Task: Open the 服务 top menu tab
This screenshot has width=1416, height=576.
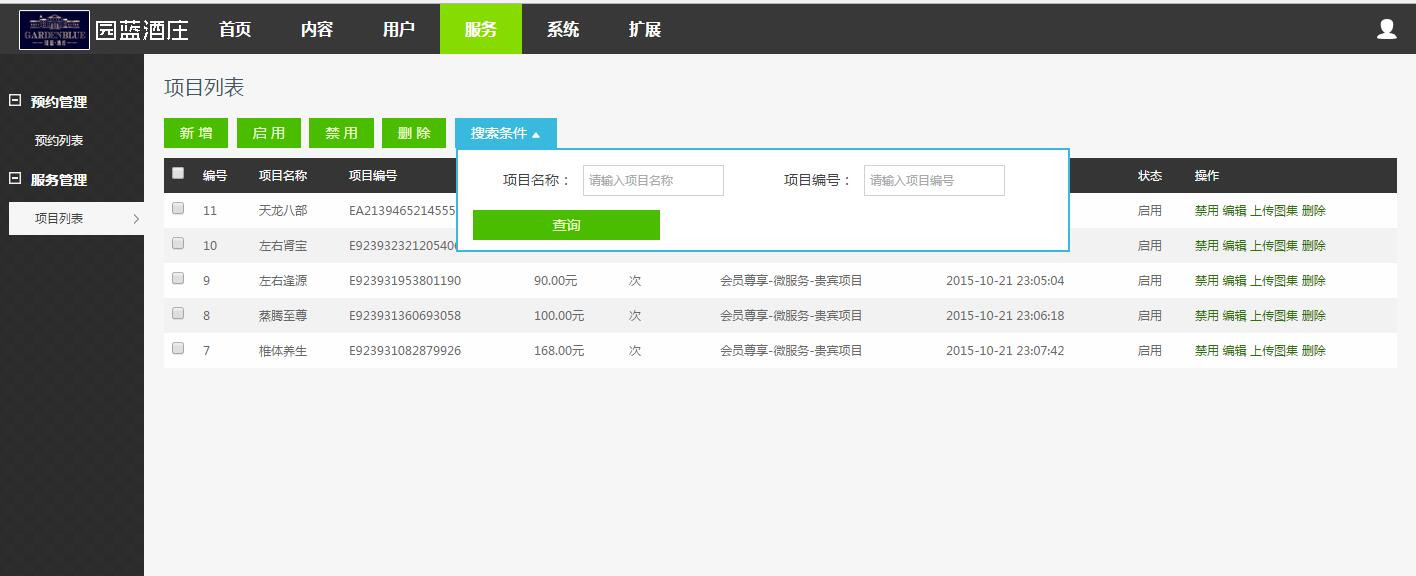Action: [x=480, y=30]
